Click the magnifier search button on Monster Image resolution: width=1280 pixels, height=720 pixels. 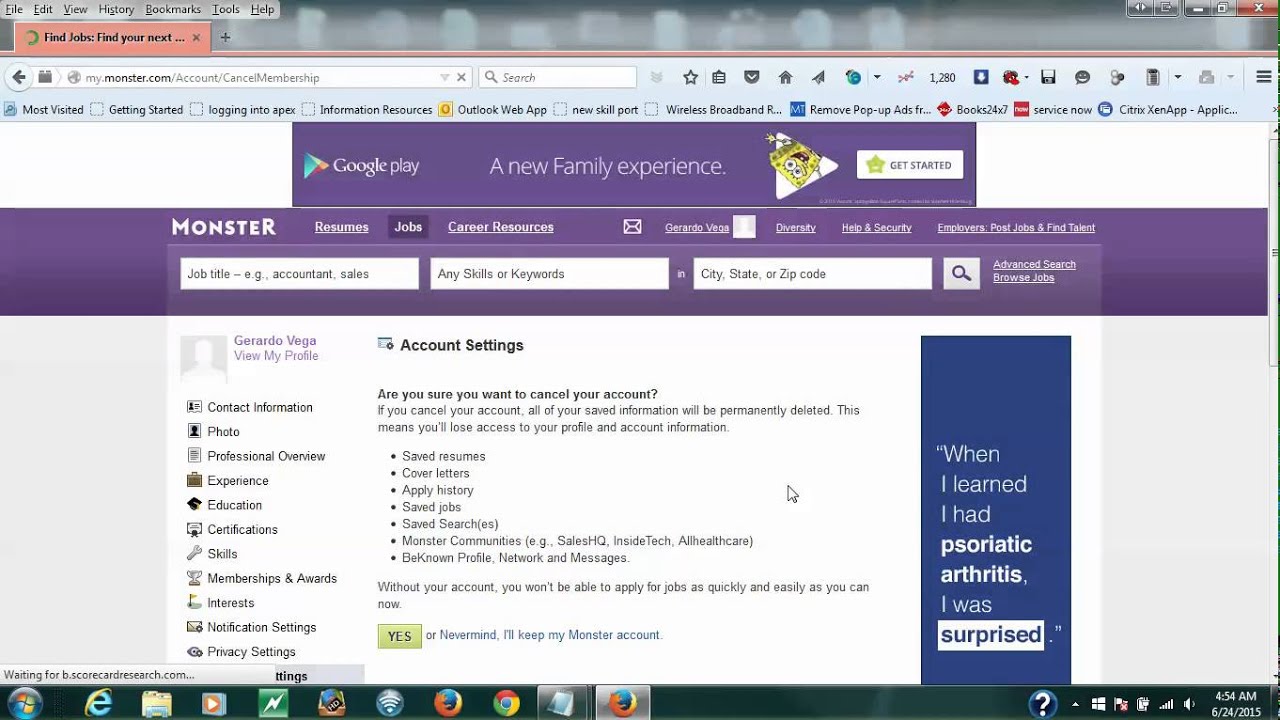[961, 273]
